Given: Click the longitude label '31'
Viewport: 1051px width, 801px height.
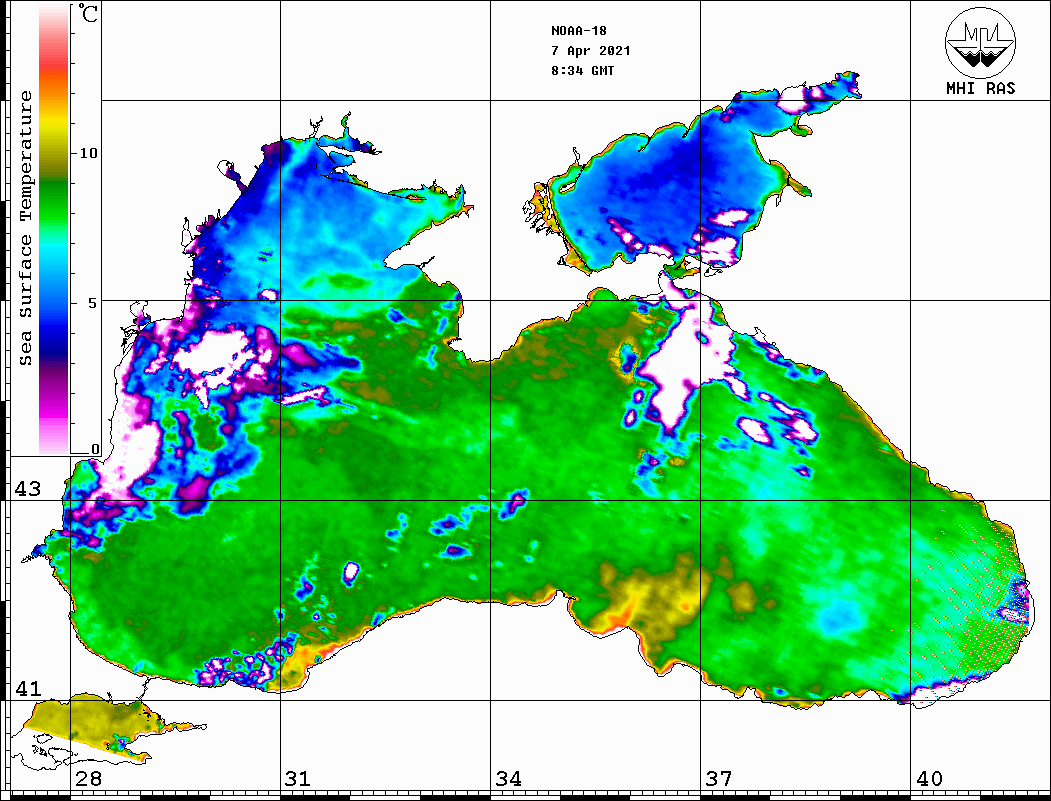Looking at the screenshot, I should 298,778.
